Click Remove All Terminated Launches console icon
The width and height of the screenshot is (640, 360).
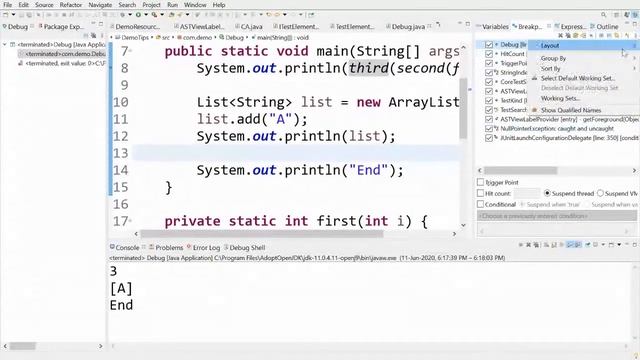[x=536, y=245]
